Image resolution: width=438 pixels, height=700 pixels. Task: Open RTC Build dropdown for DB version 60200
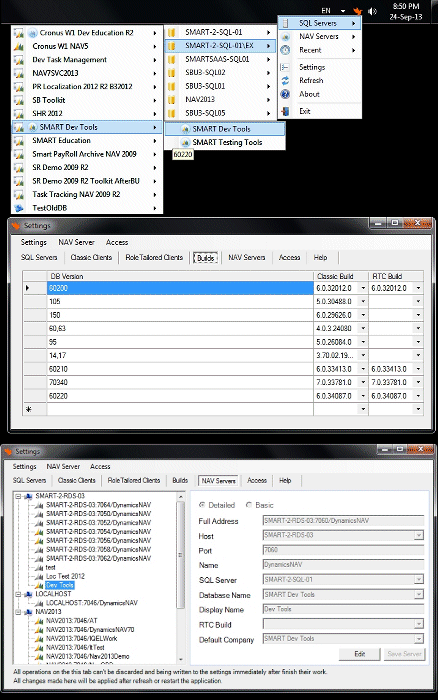click(x=418, y=288)
